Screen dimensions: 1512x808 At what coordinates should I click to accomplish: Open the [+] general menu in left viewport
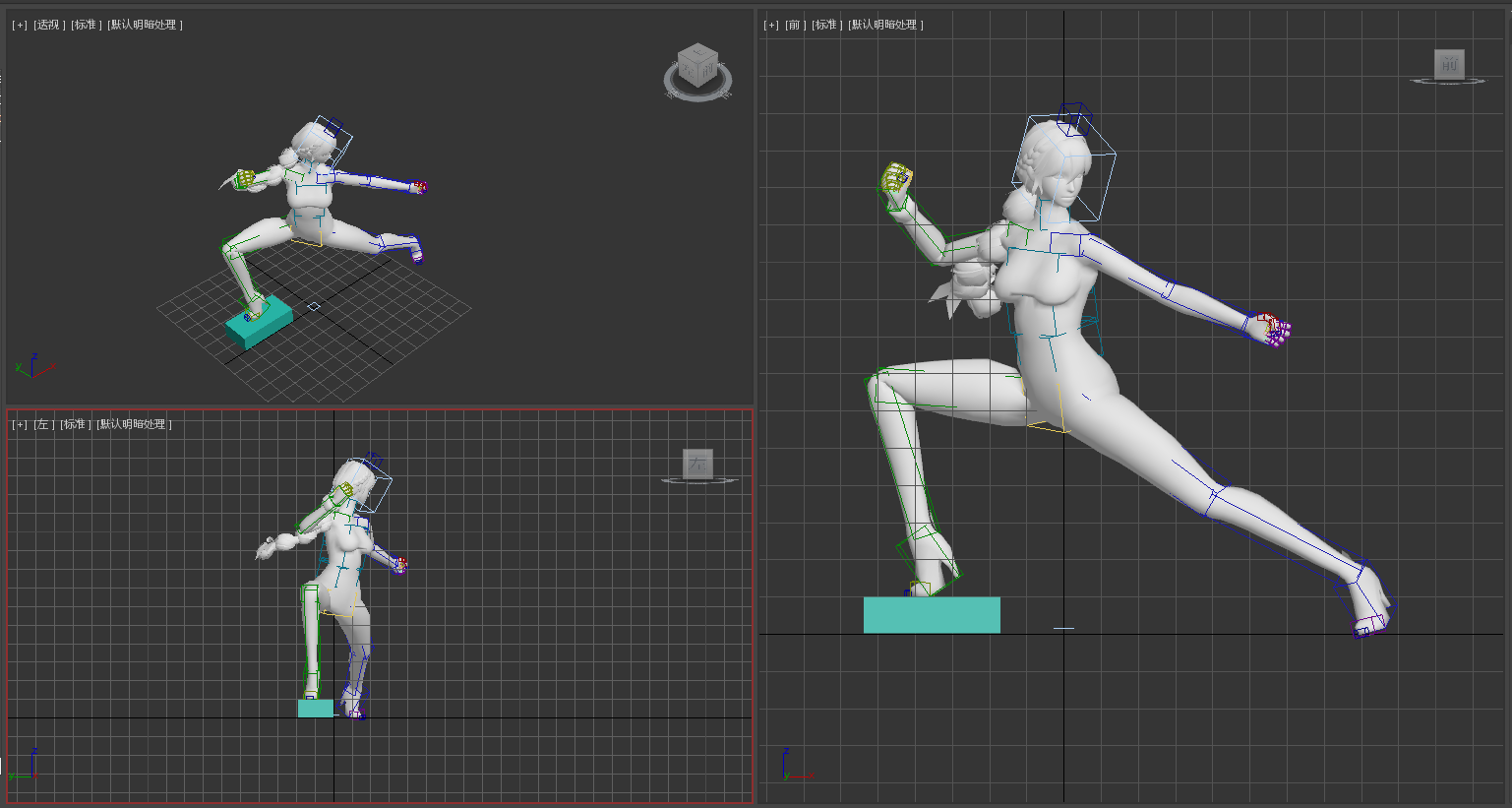pos(20,424)
